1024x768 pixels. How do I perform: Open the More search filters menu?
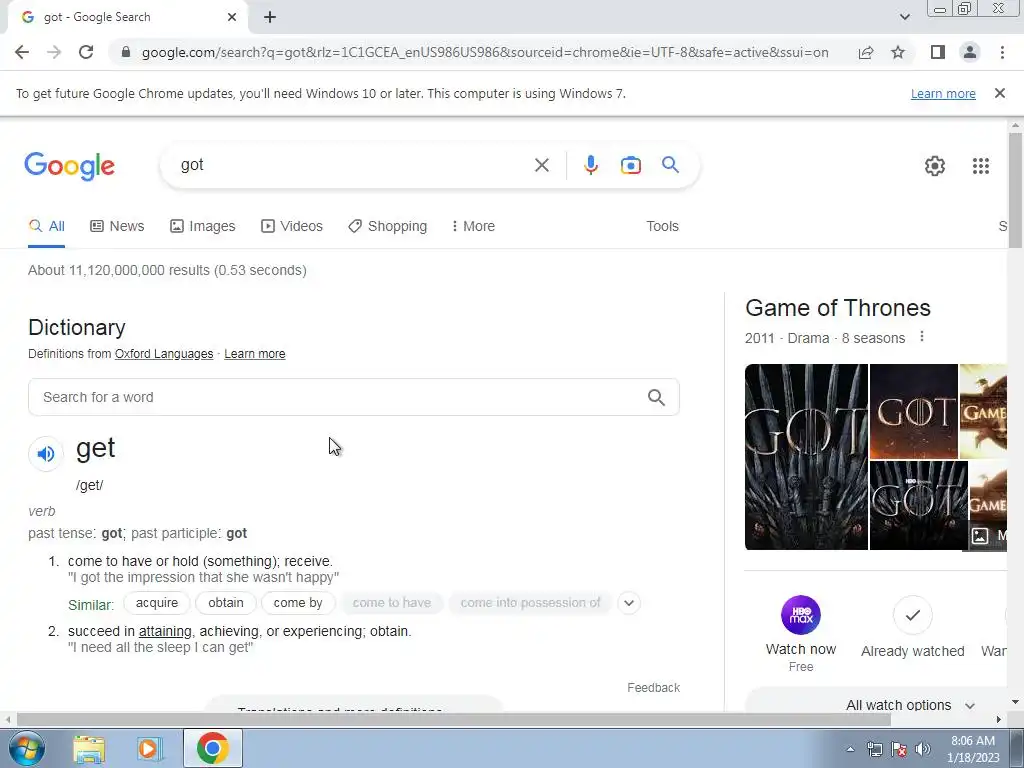coord(473,226)
